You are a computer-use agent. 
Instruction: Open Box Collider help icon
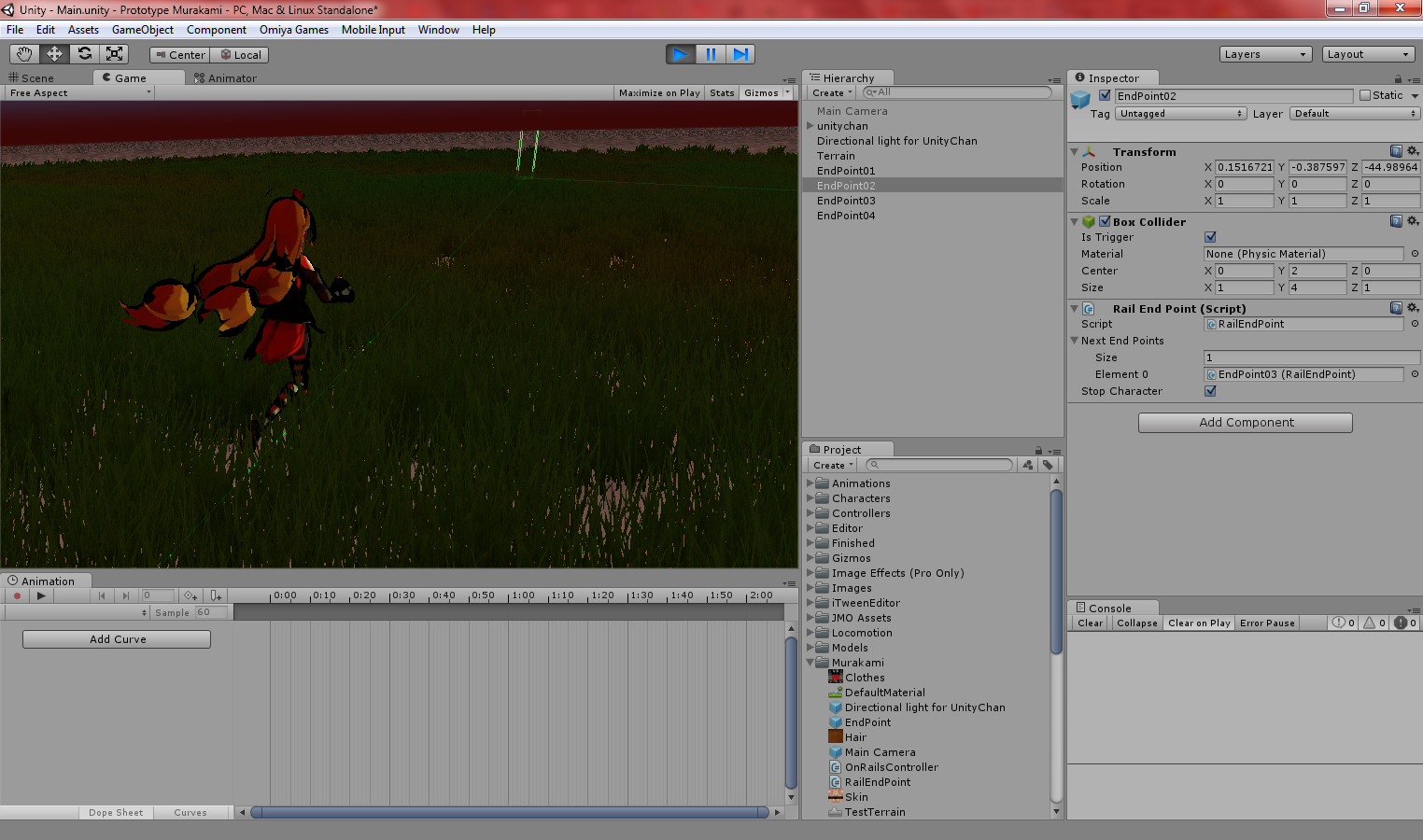pyautogui.click(x=1396, y=221)
